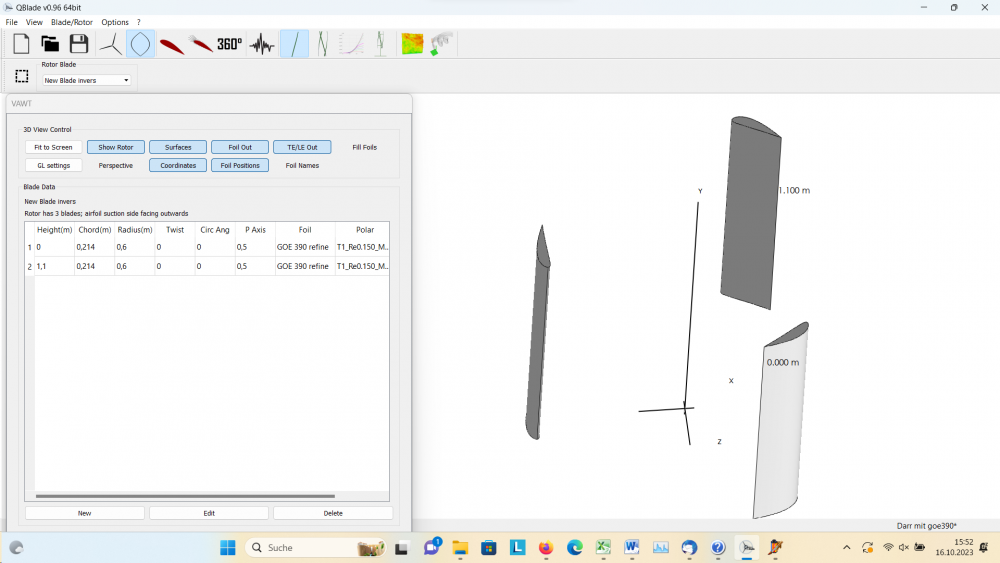Click the Edit blade button
Viewport: 1000px width, 563px height.
pos(209,513)
